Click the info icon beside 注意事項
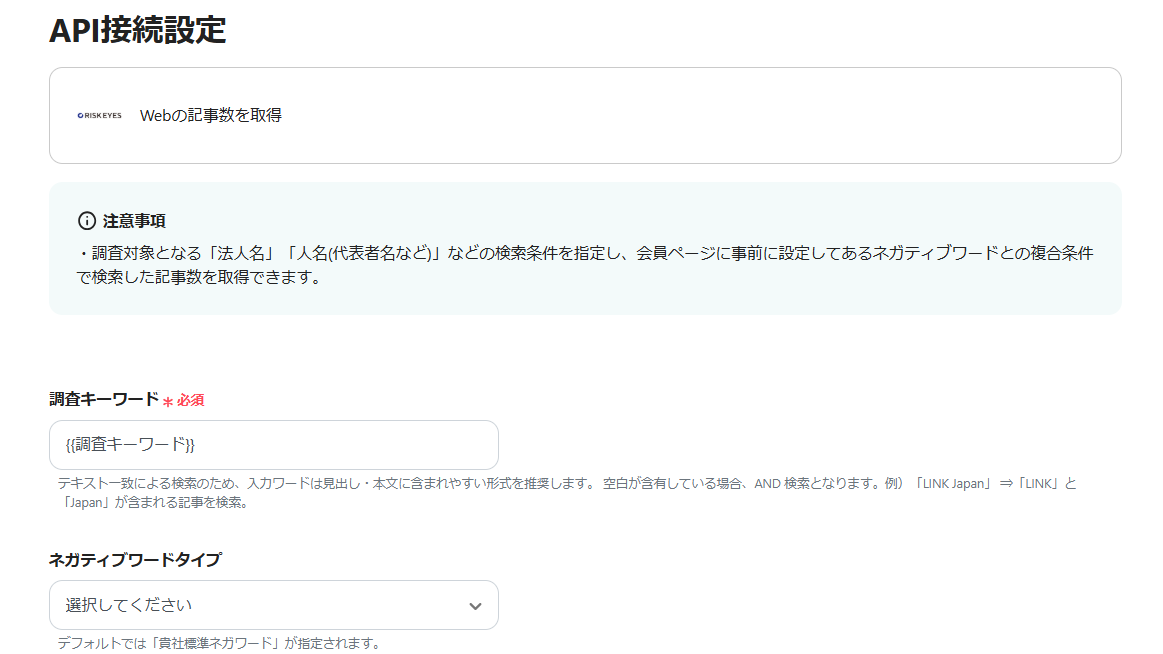Viewport: 1163px width, 654px height. [87, 221]
